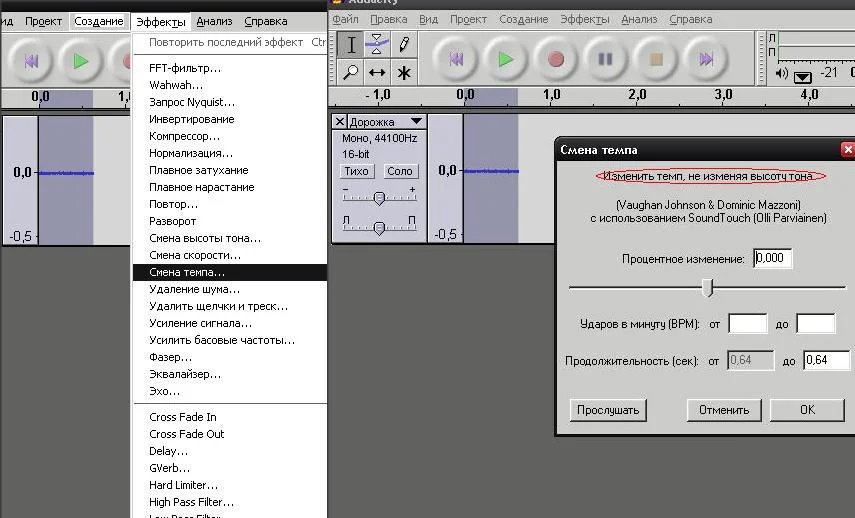Open Создание menu in right window
Screen dimensions: 855x518
point(524,19)
